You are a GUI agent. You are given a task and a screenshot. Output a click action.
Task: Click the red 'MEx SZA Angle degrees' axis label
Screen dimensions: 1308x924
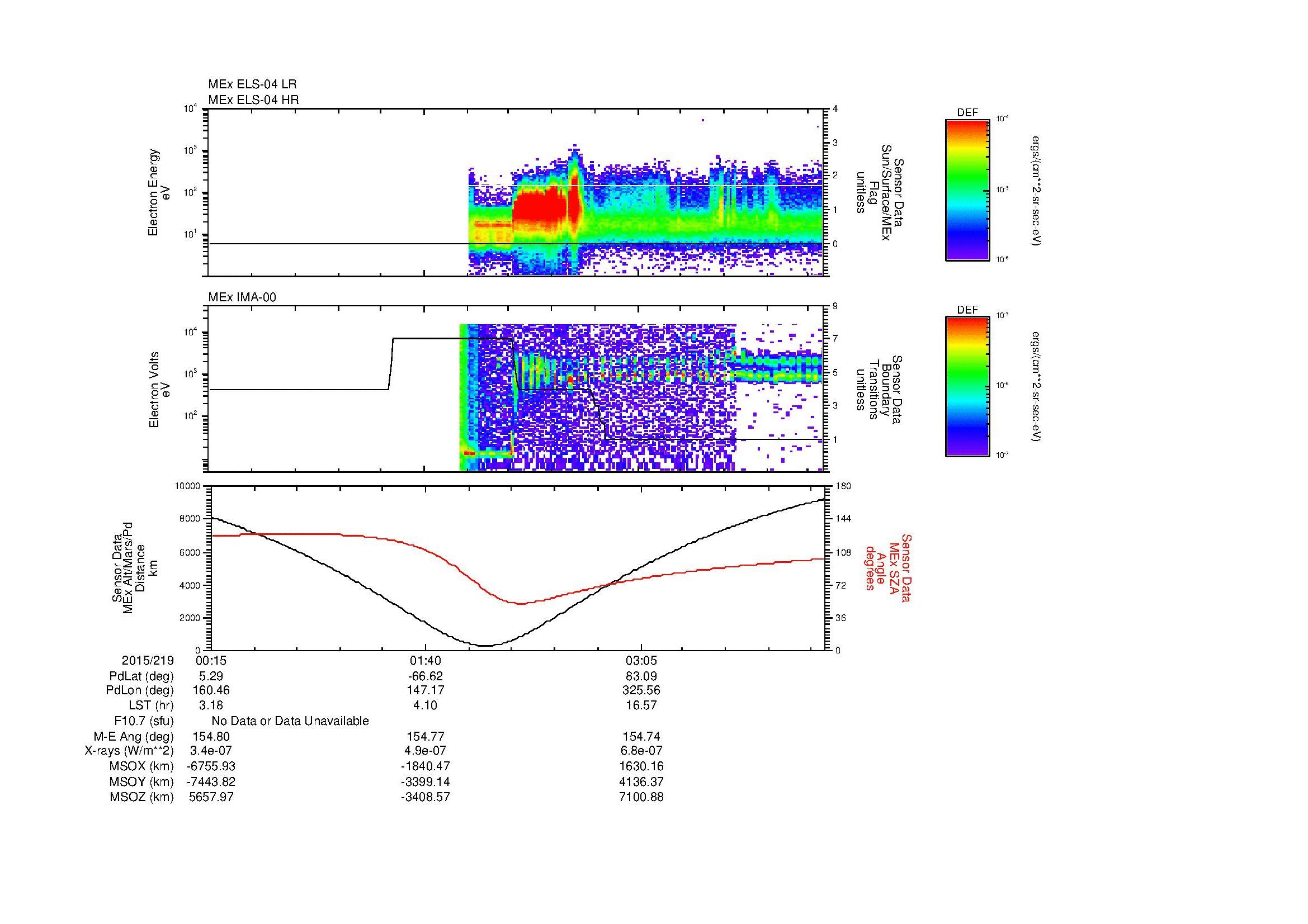[x=888, y=567]
